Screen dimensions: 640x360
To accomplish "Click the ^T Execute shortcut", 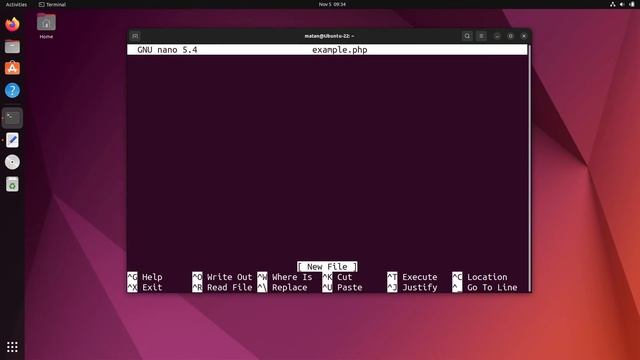I will coord(412,277).
